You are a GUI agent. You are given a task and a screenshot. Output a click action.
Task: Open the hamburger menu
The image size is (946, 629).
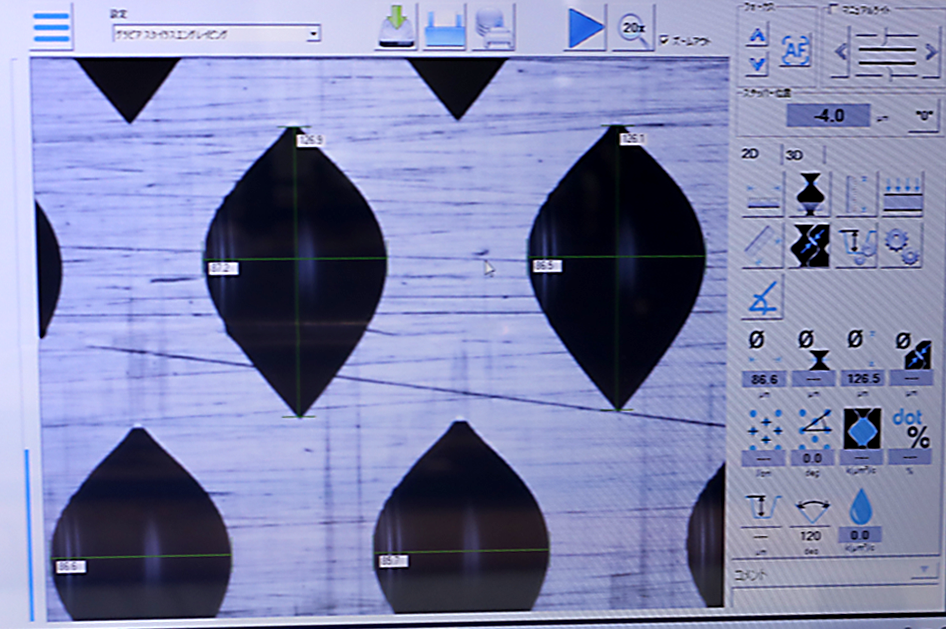tap(52, 27)
